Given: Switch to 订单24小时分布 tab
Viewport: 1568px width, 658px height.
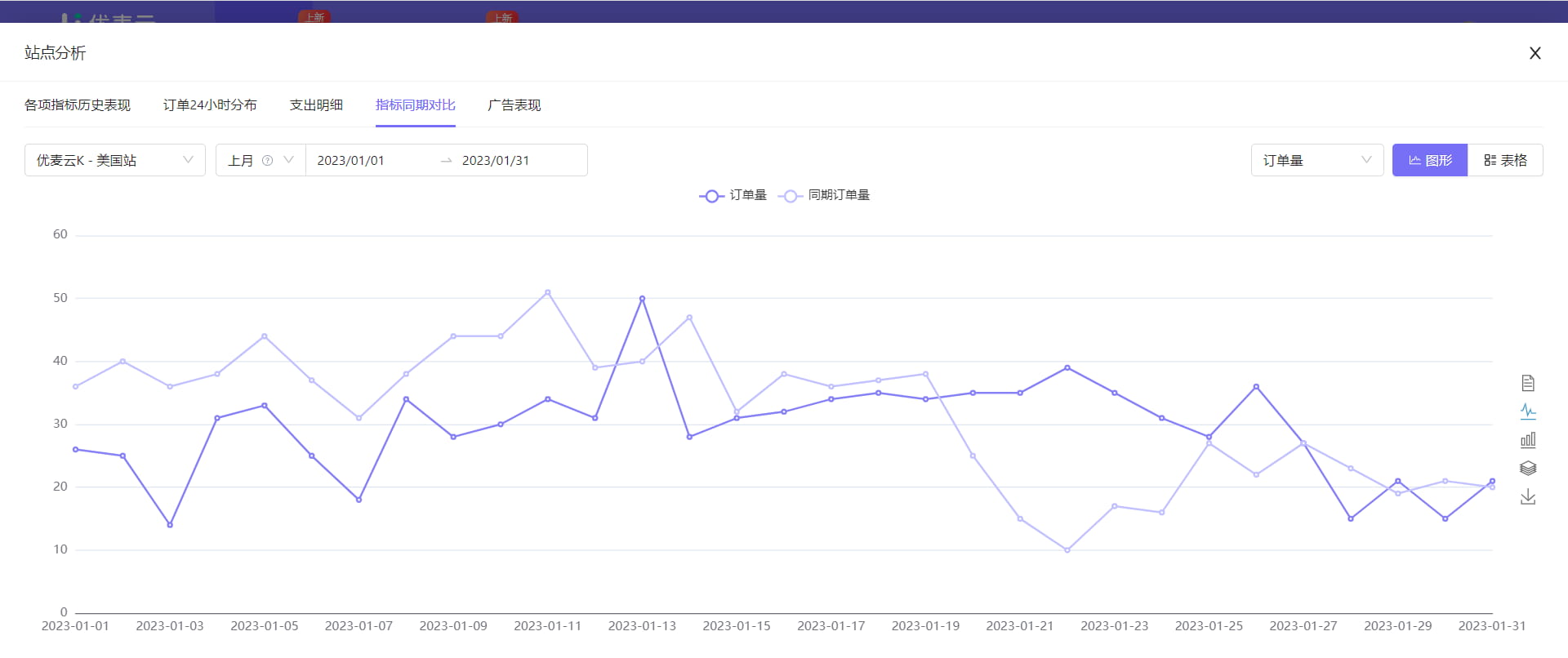Looking at the screenshot, I should coord(210,105).
